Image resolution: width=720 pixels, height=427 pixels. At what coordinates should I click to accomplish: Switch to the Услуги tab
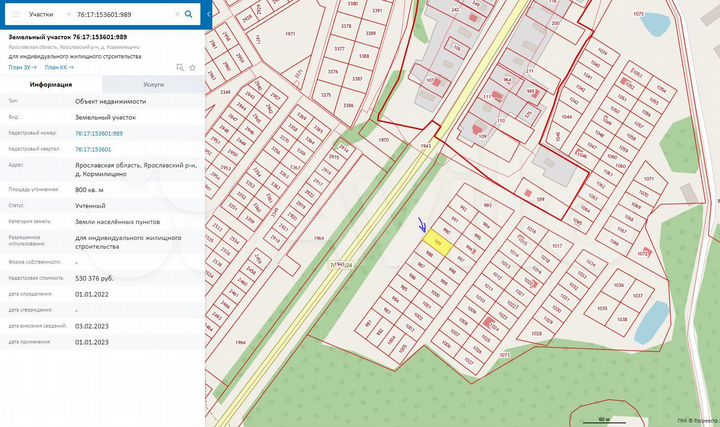153,86
